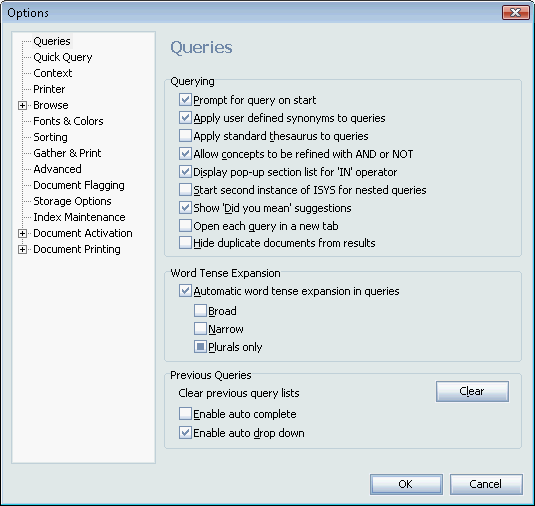This screenshot has width=535, height=506.
Task: Expand the Browse tree node
Action: click(22, 105)
